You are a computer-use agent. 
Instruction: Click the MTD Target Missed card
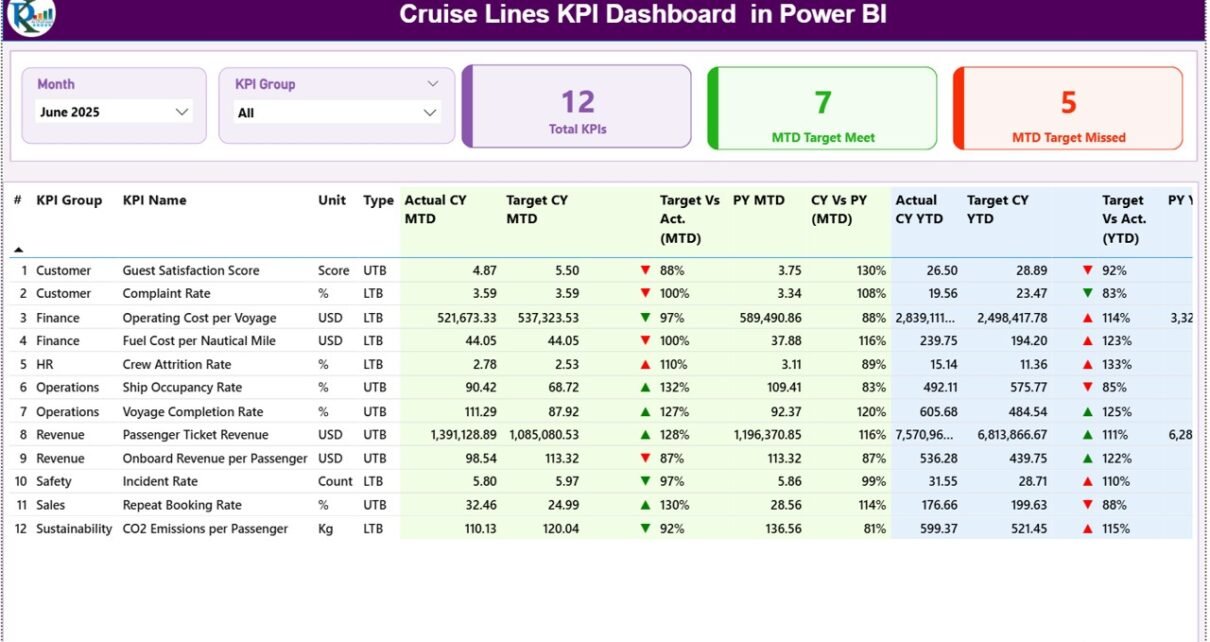pyautogui.click(x=1068, y=108)
